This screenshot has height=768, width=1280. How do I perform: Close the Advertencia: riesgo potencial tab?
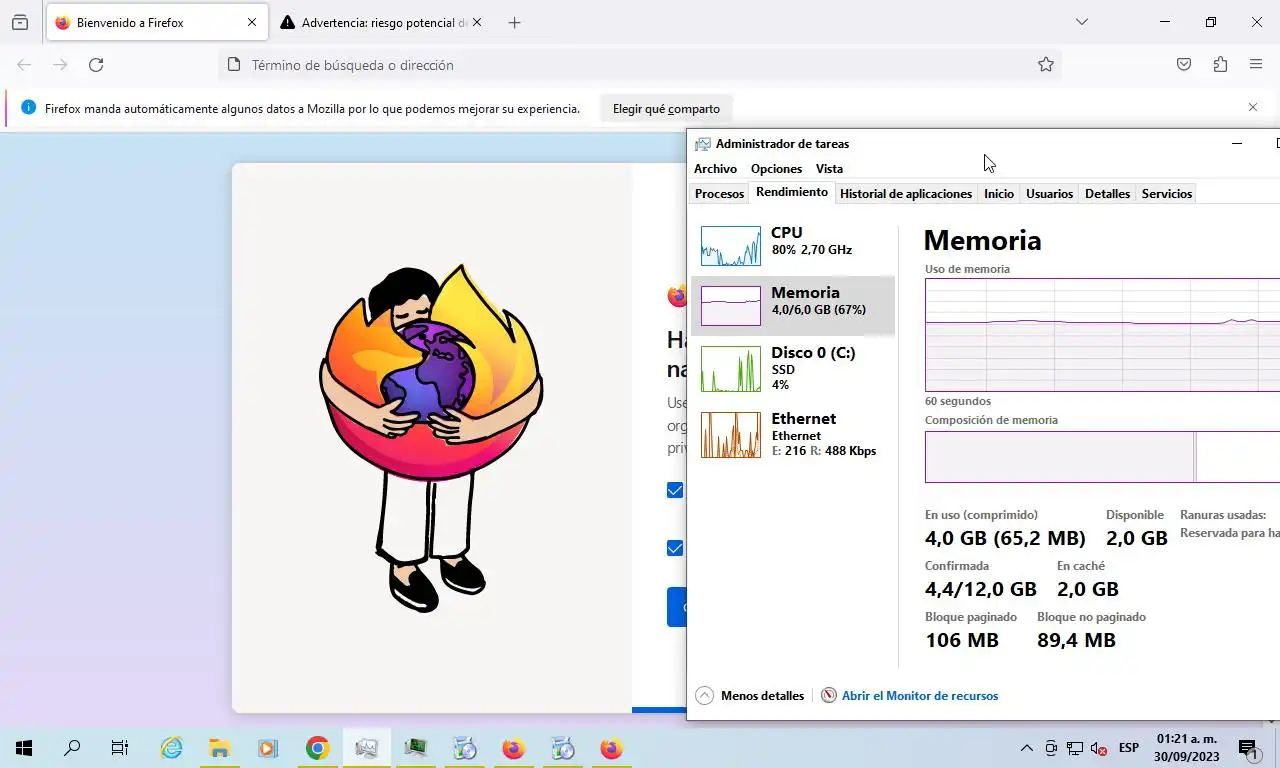[476, 22]
